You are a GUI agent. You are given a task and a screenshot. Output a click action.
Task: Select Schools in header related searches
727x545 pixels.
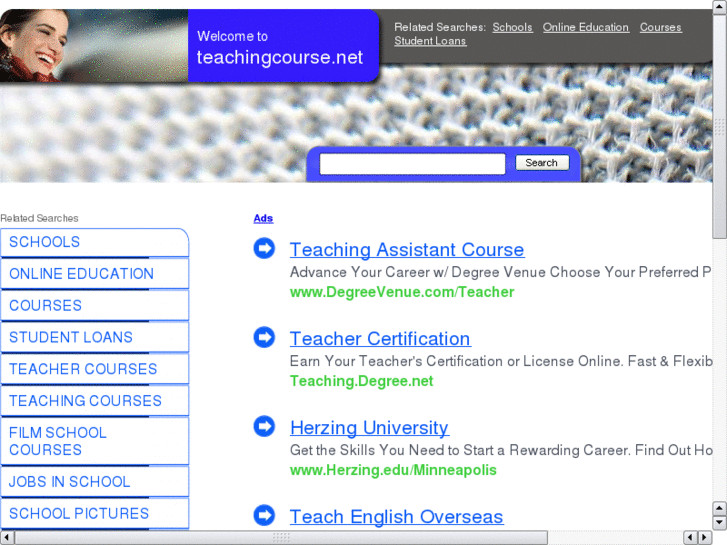click(512, 27)
